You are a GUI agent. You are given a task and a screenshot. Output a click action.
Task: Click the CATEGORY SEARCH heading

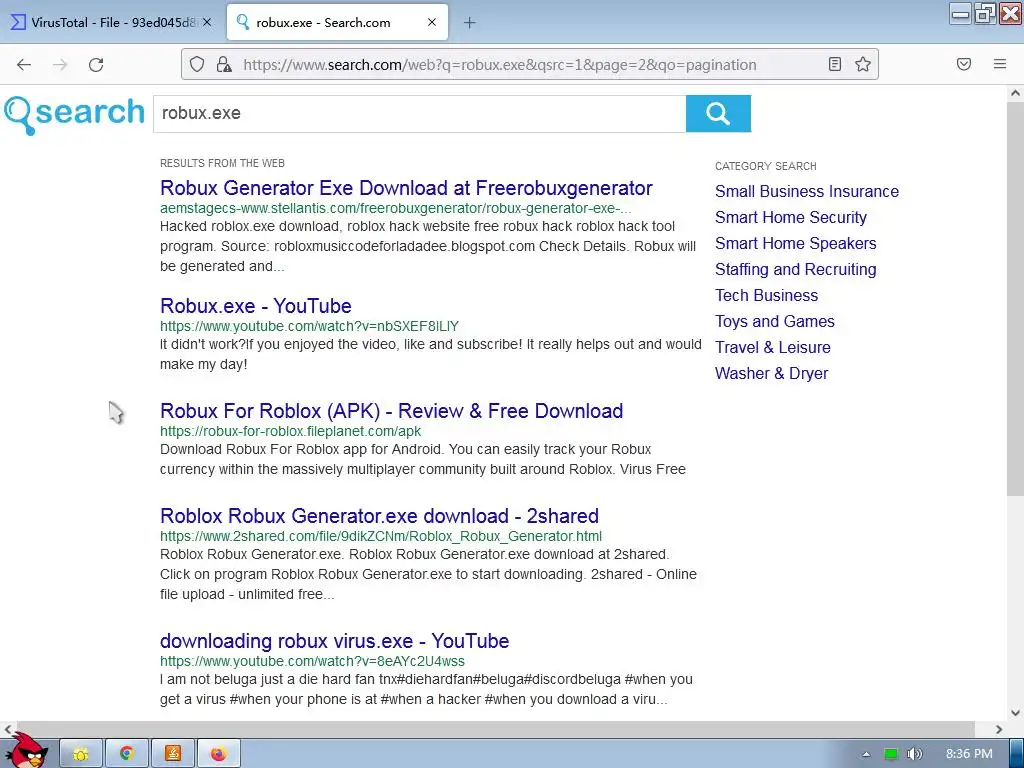[x=765, y=166]
